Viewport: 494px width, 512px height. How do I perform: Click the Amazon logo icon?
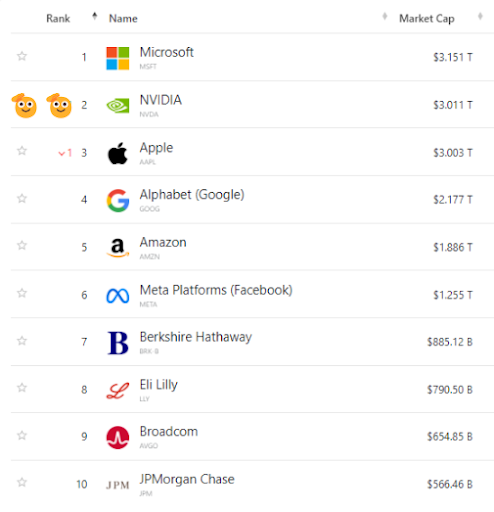(x=118, y=248)
